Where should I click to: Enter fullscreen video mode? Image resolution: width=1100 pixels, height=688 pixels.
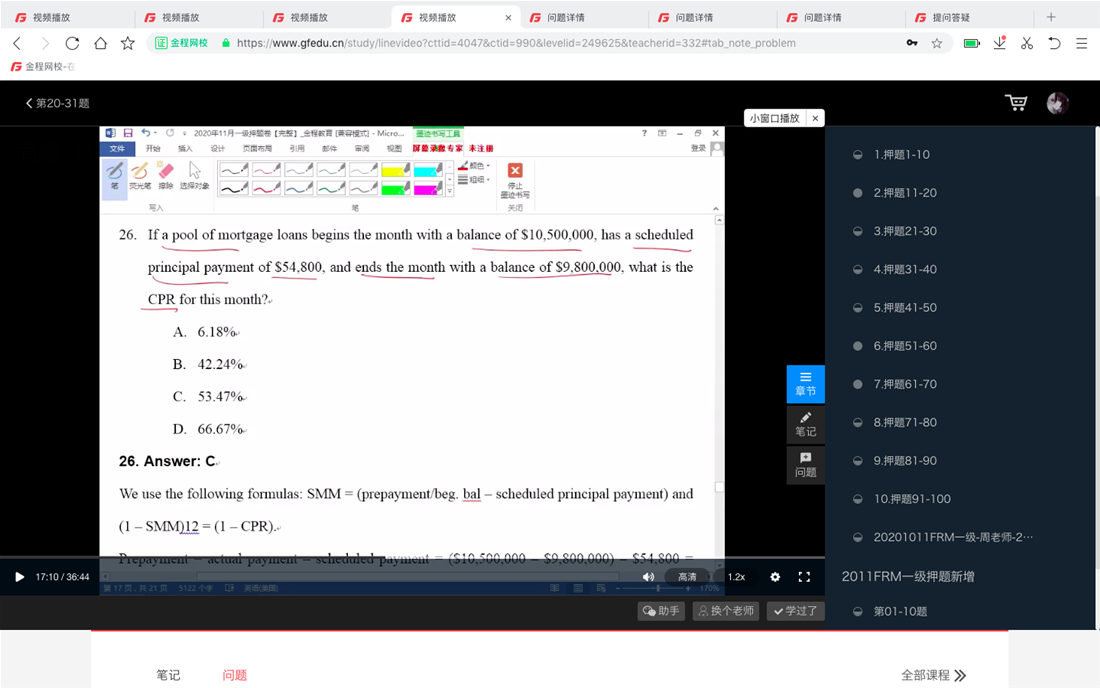point(804,576)
